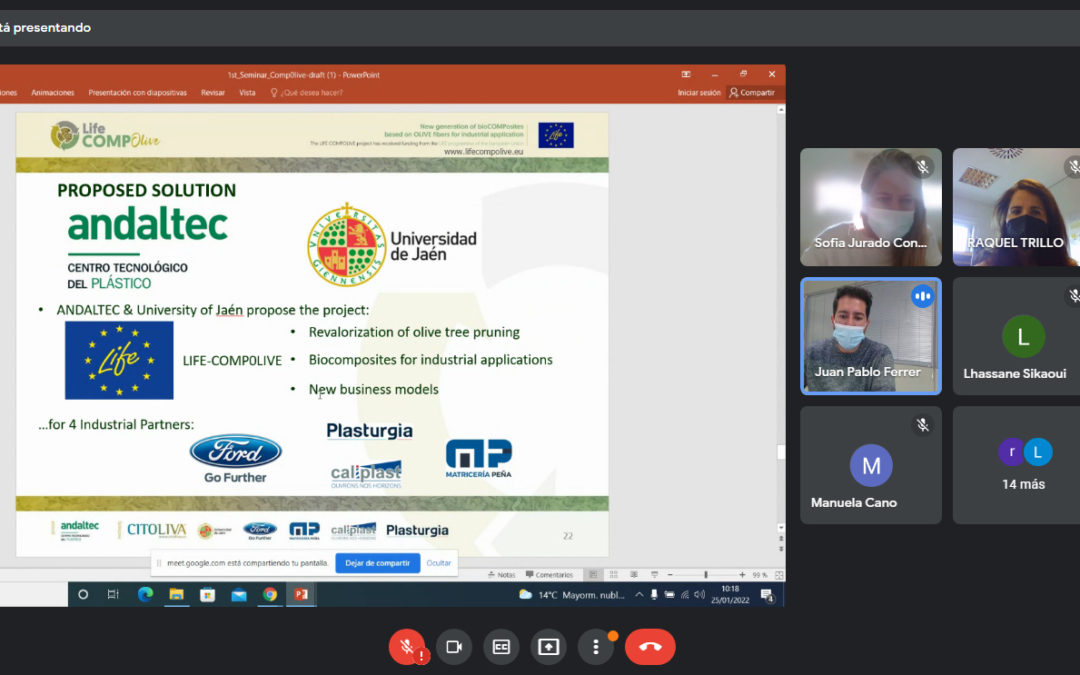Toggle the camera in Meet controls
Image resolution: width=1080 pixels, height=675 pixels.
tap(454, 647)
